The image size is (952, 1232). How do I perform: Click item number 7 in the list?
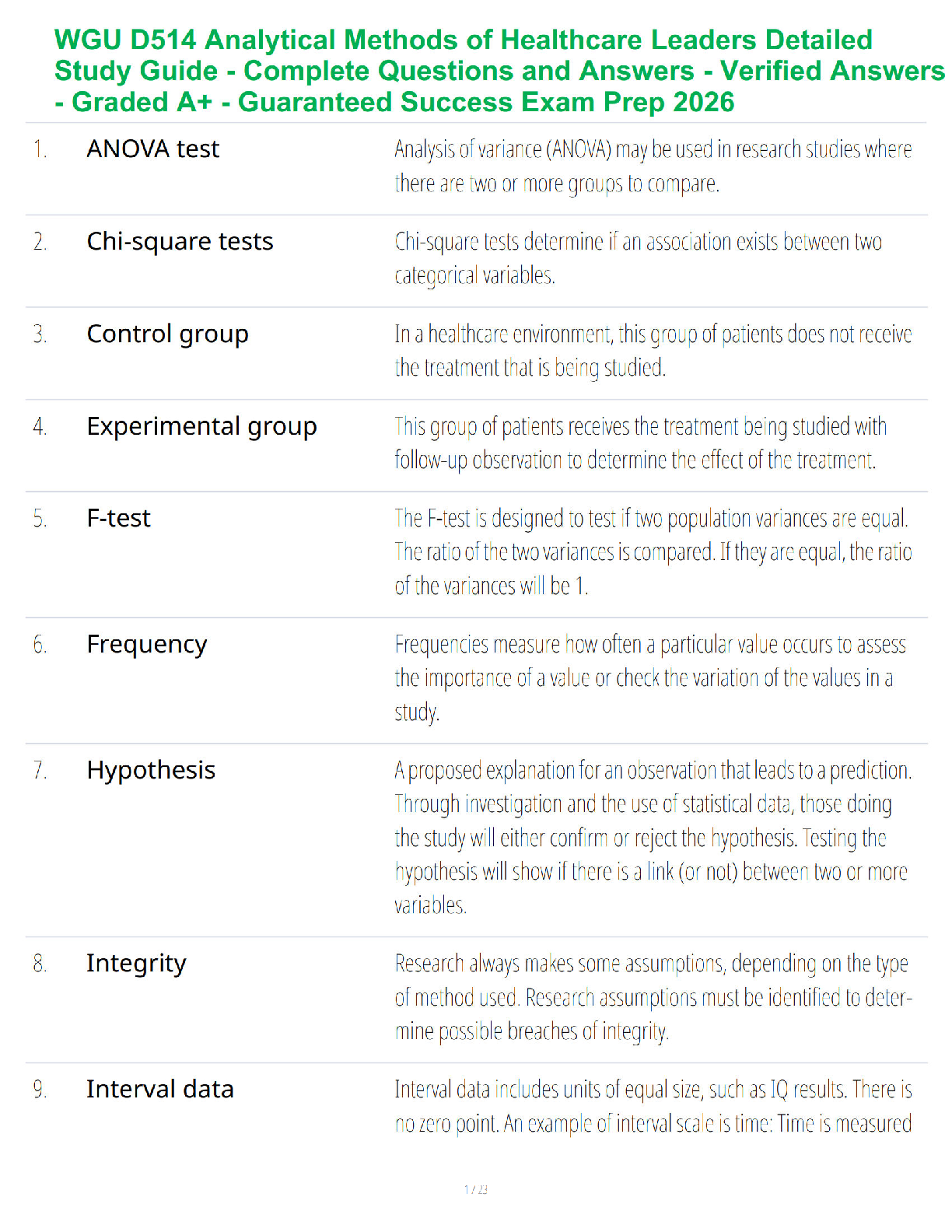click(x=40, y=771)
